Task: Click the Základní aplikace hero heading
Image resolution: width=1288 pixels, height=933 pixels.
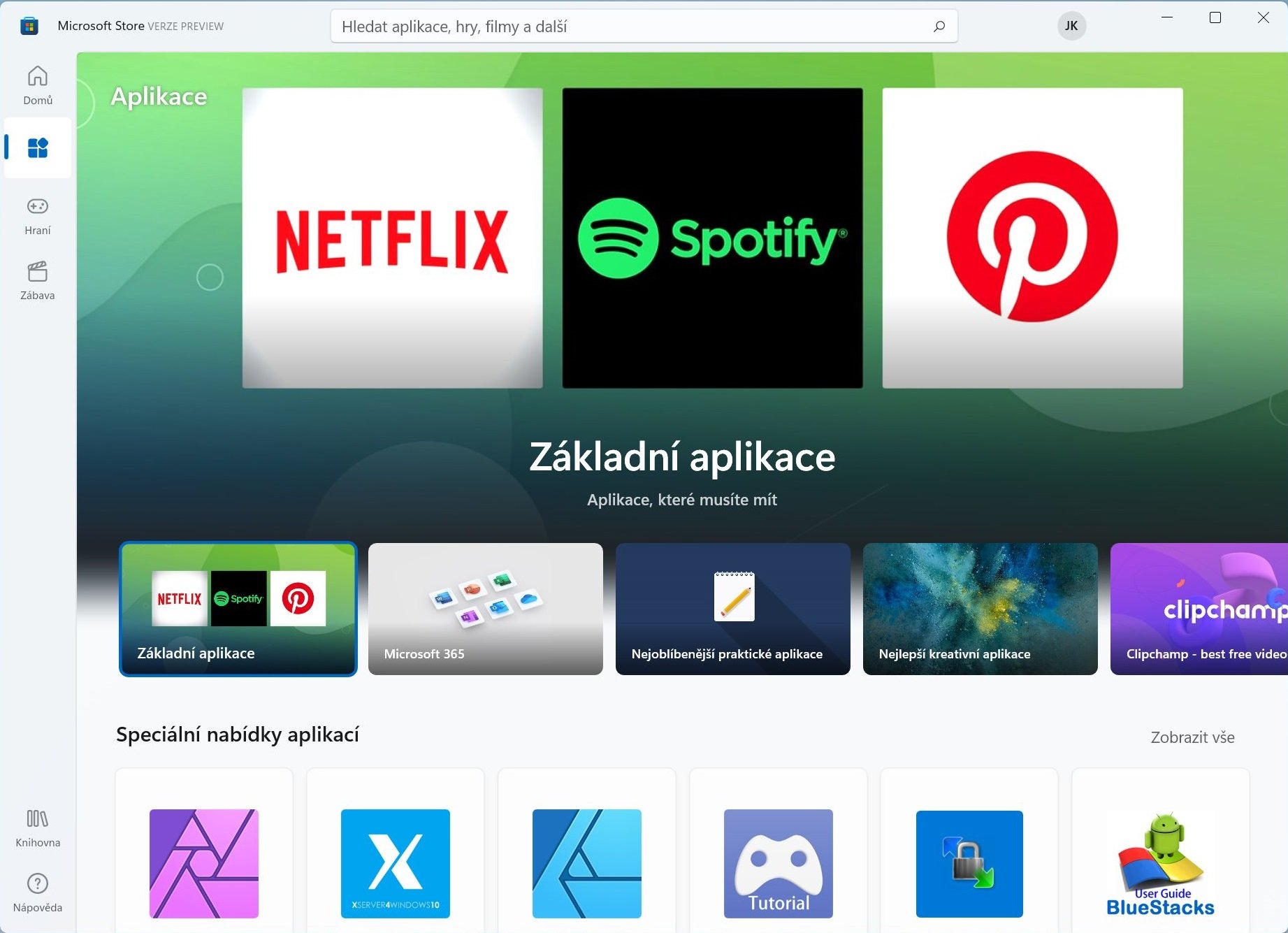Action: [x=682, y=457]
